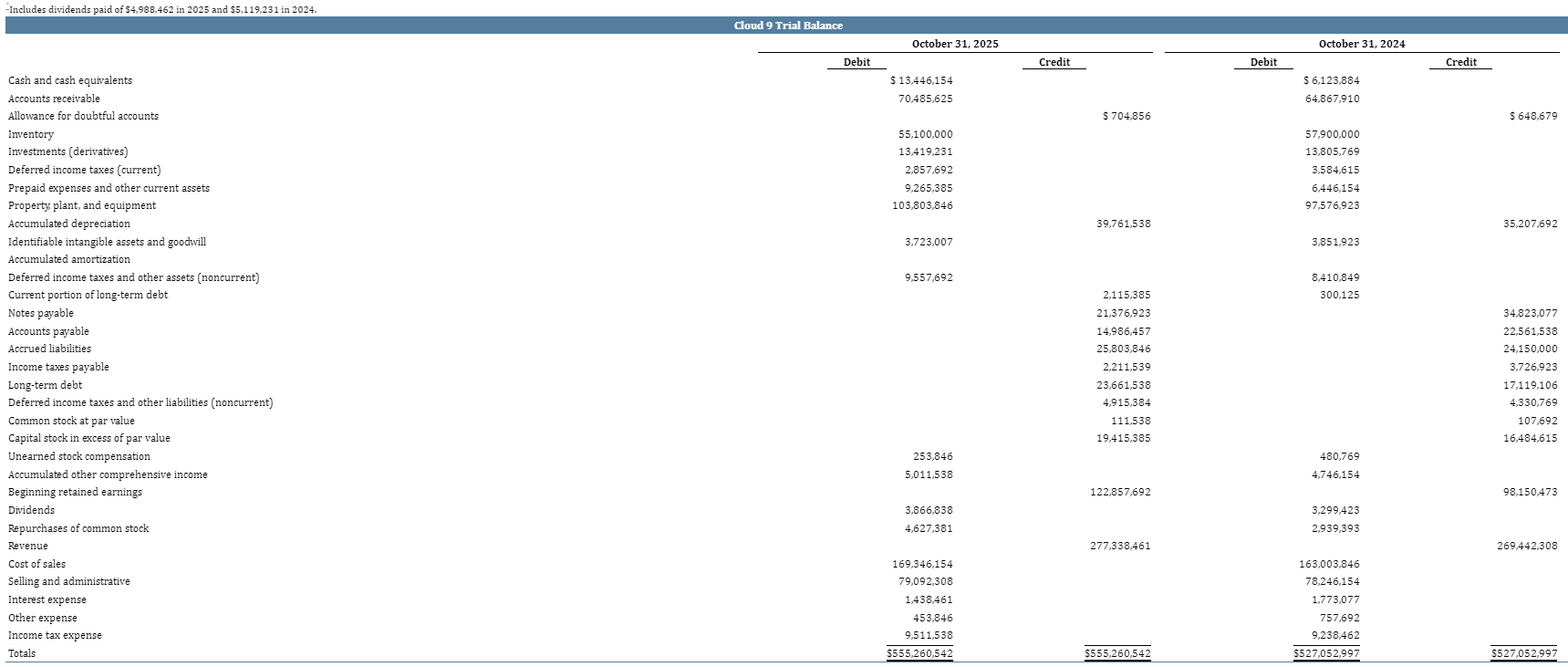1568x667 pixels.
Task: Select the "Totals" row label
Action: [22, 653]
